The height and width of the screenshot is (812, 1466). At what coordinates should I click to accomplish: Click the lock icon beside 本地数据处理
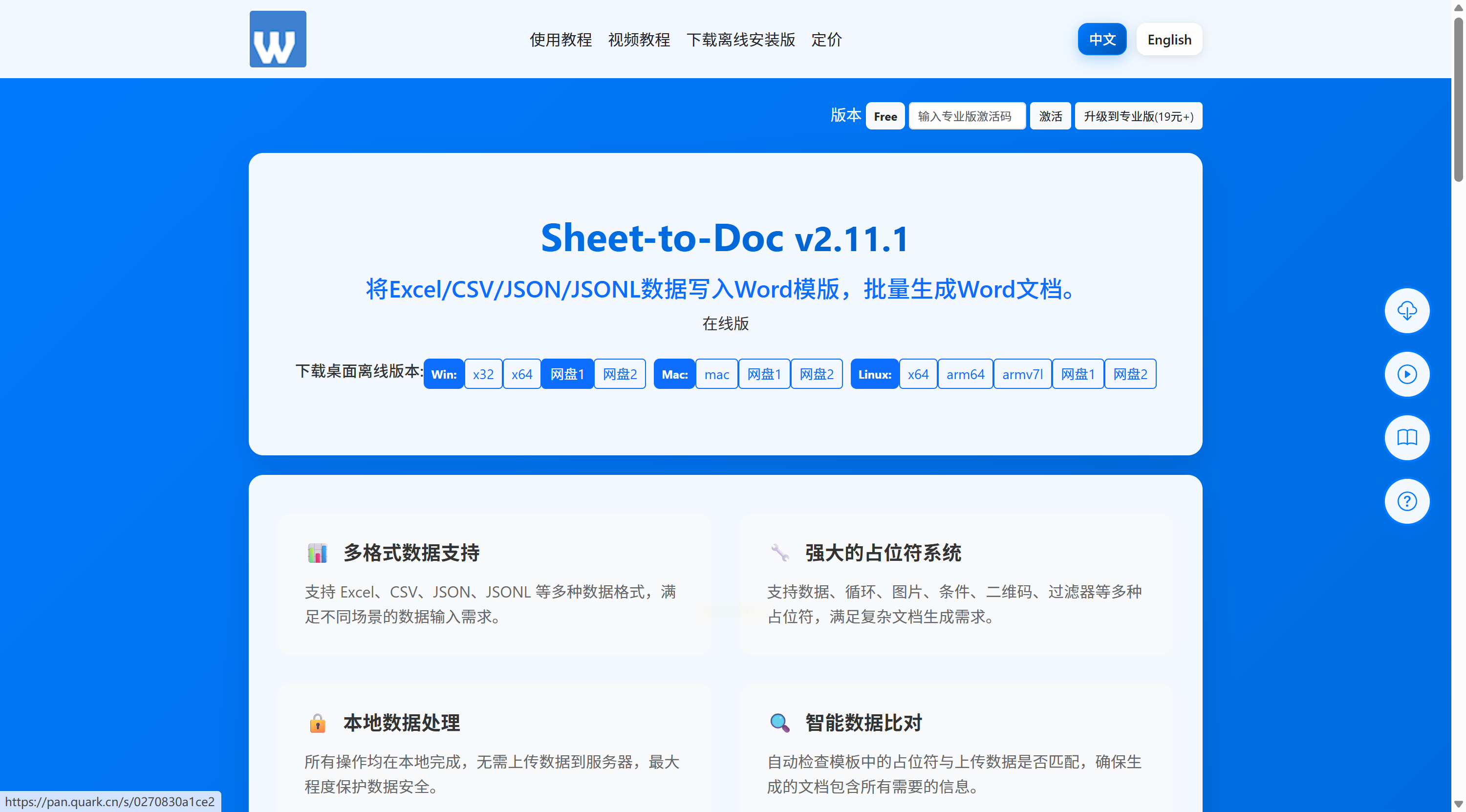pyautogui.click(x=318, y=723)
